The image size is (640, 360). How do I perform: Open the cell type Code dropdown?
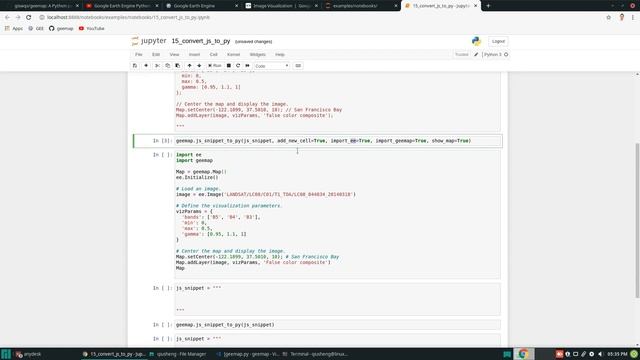point(271,66)
